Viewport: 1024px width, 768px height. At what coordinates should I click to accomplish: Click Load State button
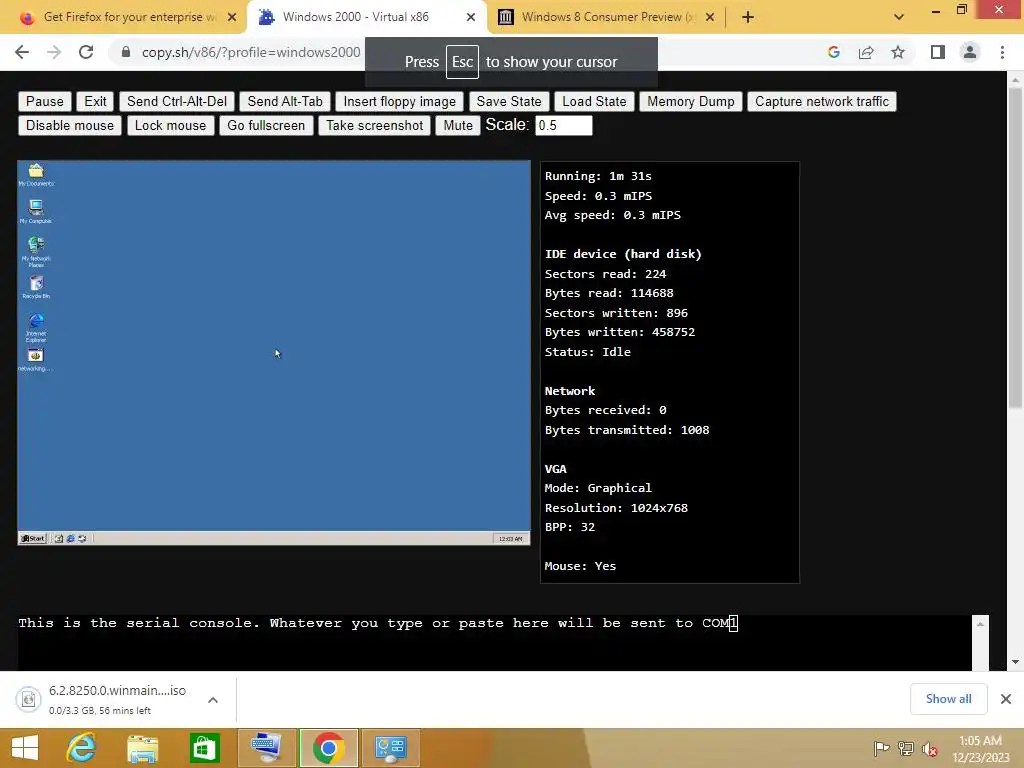click(594, 101)
